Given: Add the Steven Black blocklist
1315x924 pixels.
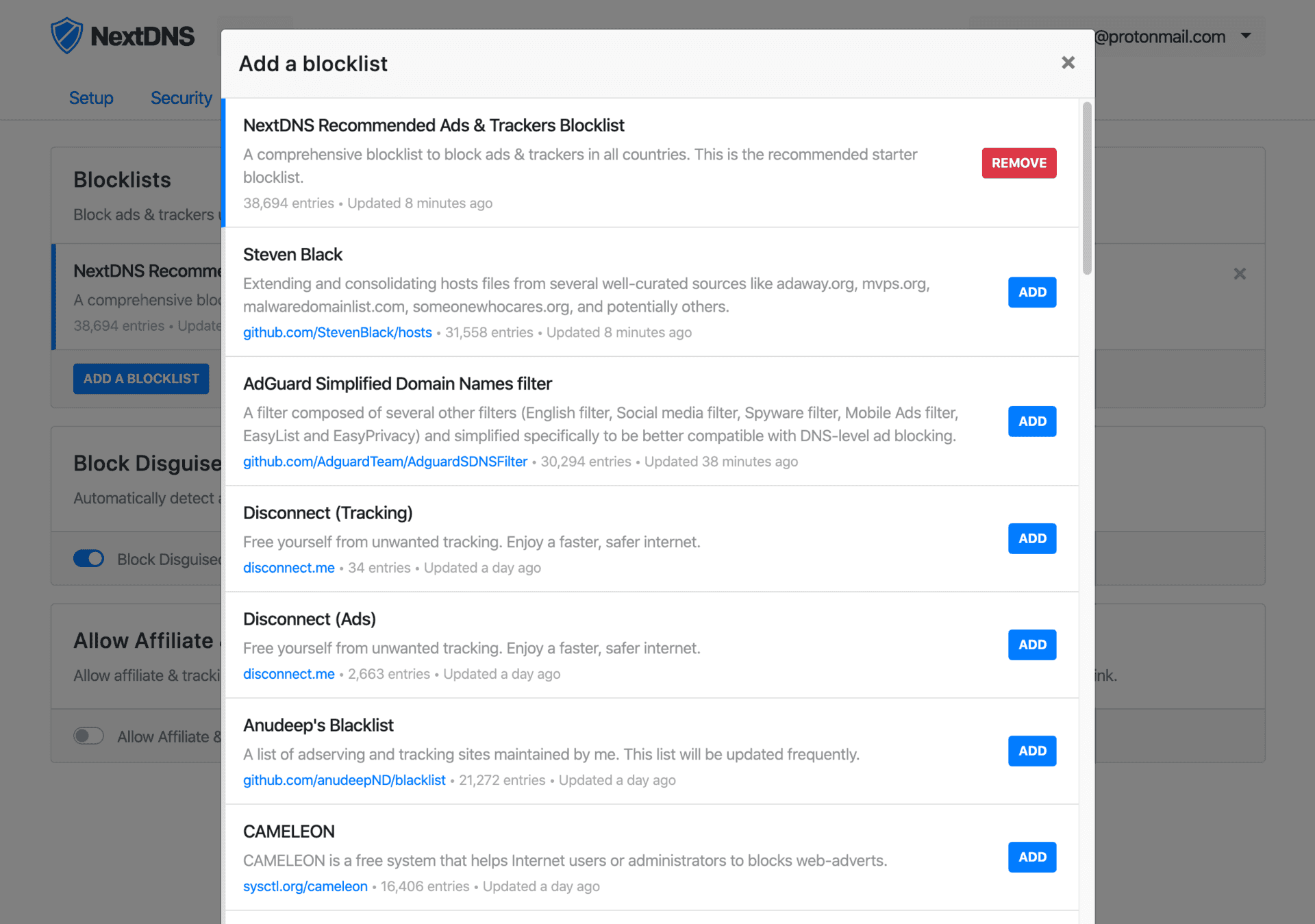Looking at the screenshot, I should pos(1031,292).
